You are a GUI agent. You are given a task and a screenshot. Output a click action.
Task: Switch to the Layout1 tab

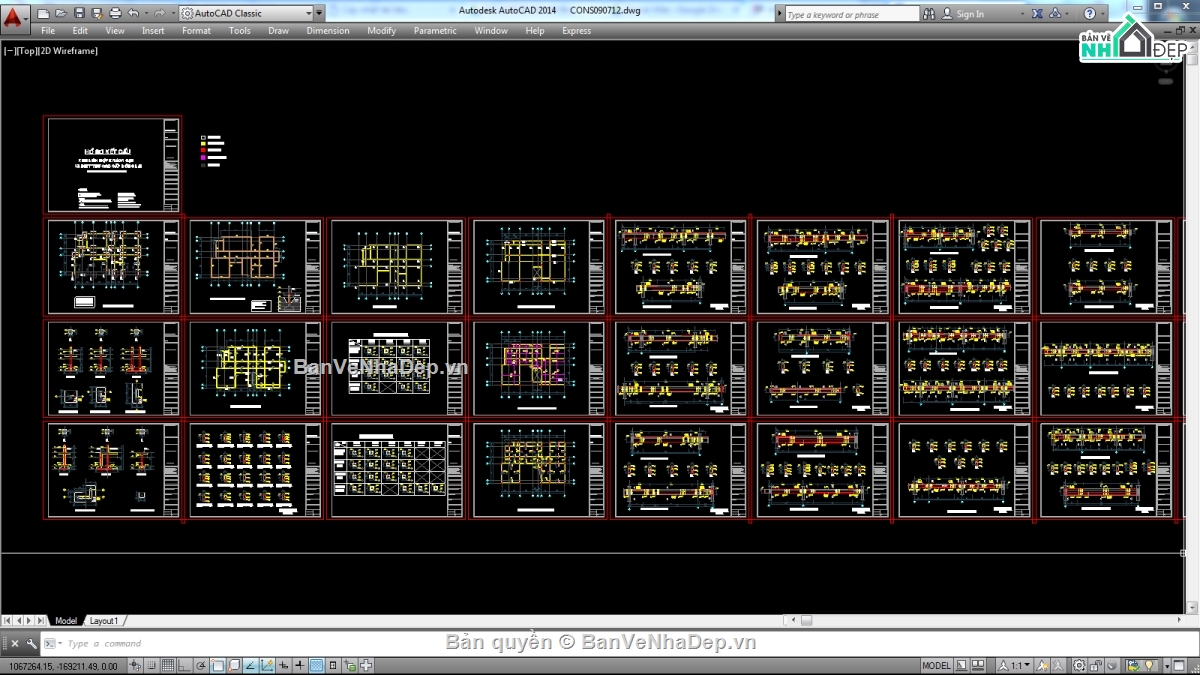click(103, 620)
